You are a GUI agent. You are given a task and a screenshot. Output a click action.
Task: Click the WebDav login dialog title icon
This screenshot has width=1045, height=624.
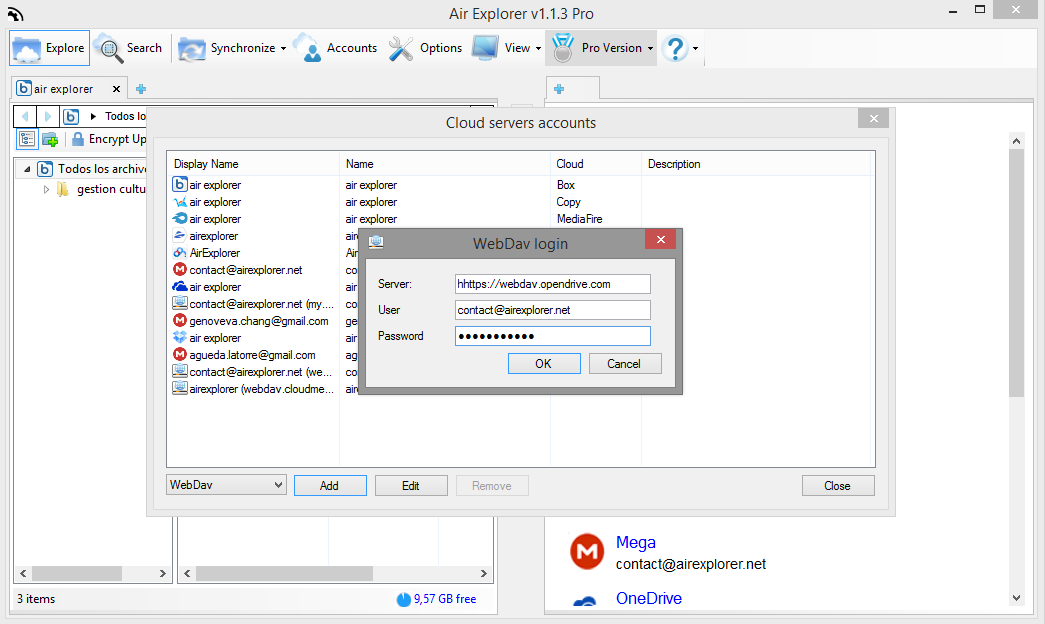(x=376, y=242)
